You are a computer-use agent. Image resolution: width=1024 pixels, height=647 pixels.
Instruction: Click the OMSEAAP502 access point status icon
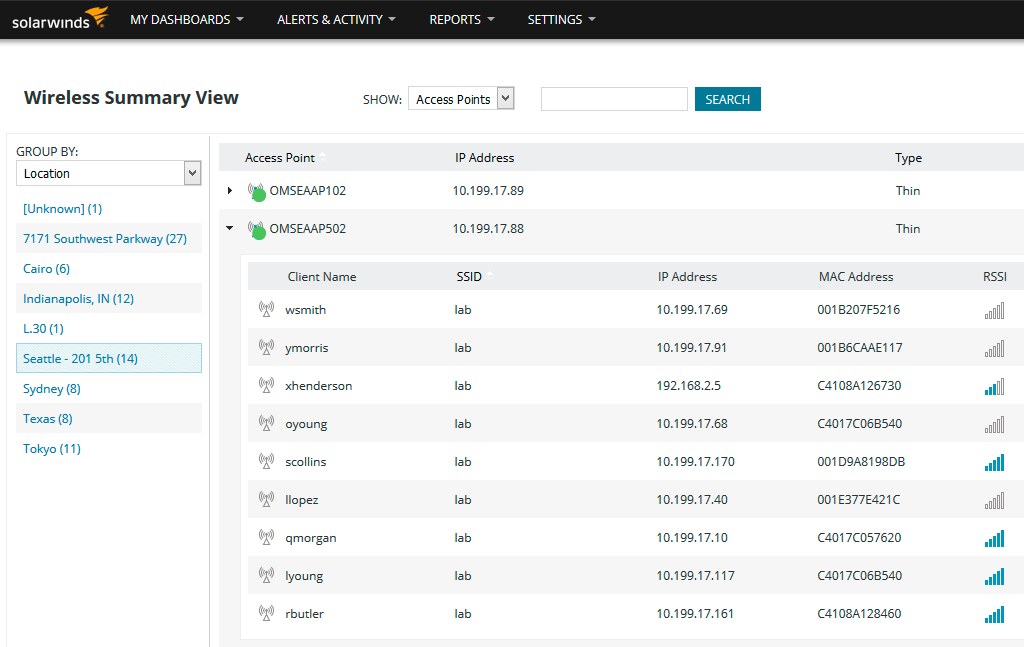(x=257, y=230)
